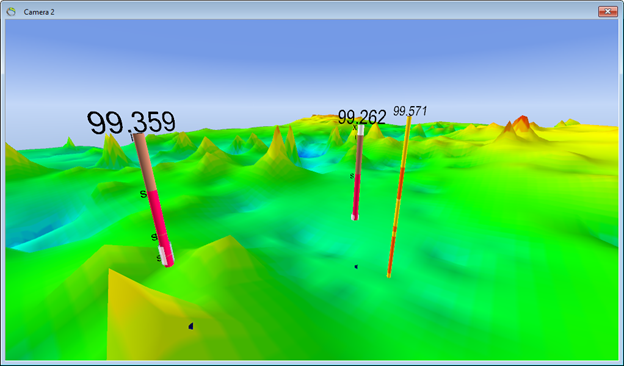Select the 99.359 borehole elevation label
This screenshot has height=366, width=624.
click(131, 123)
